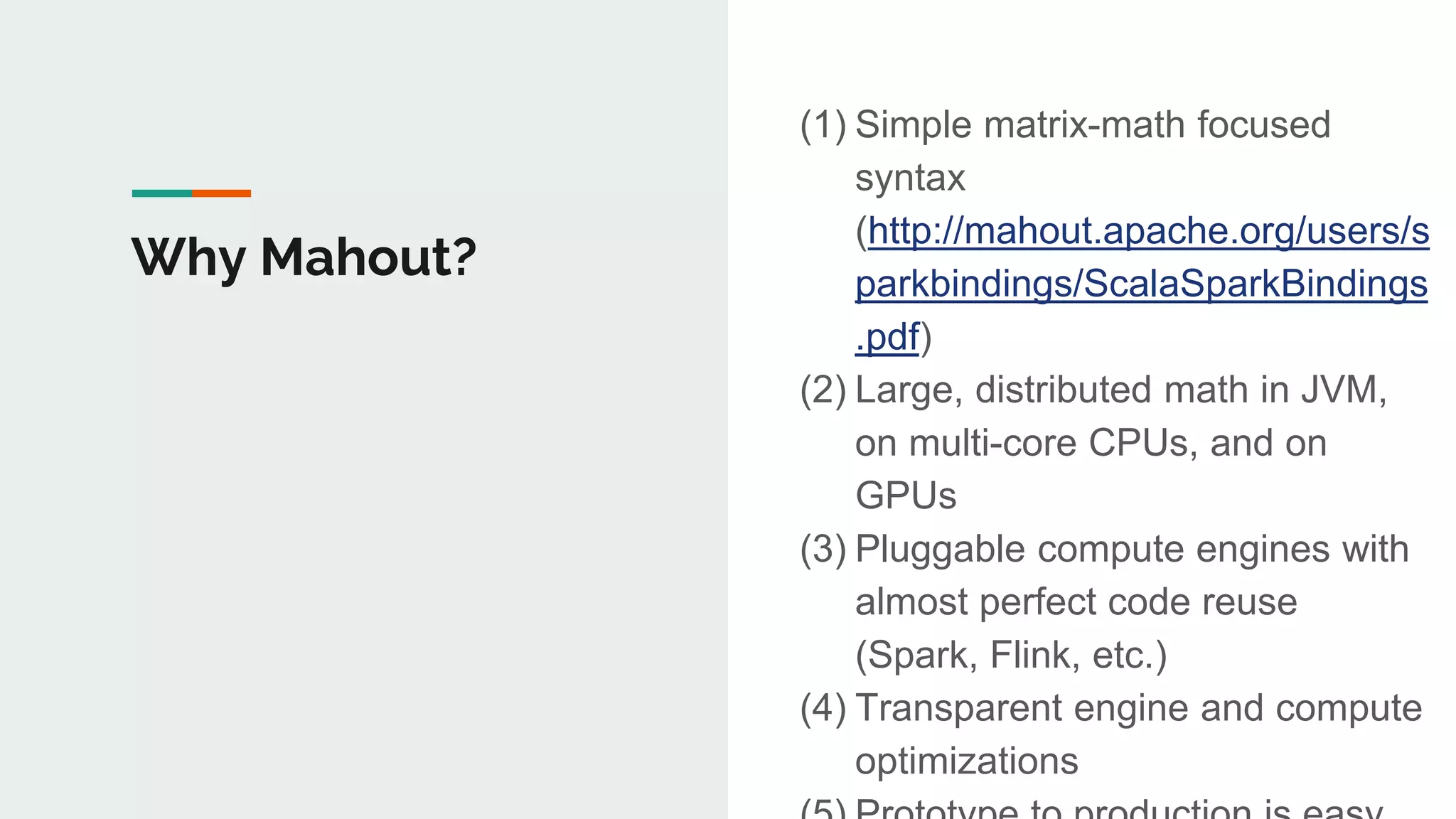Click the teal accent bar segment
Viewport: 1456px width, 819px height.
(x=162, y=193)
